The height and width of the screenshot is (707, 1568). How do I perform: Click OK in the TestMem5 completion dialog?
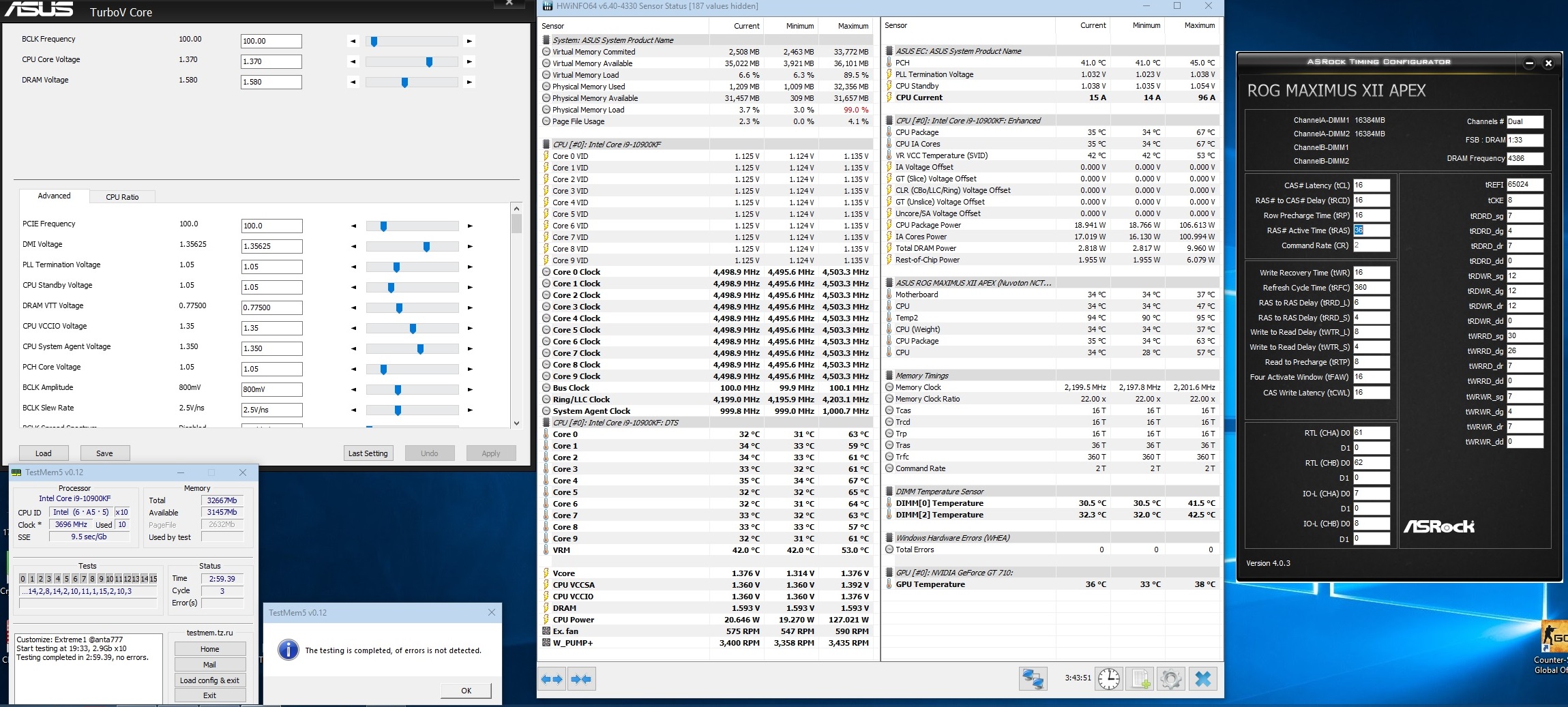(x=466, y=691)
